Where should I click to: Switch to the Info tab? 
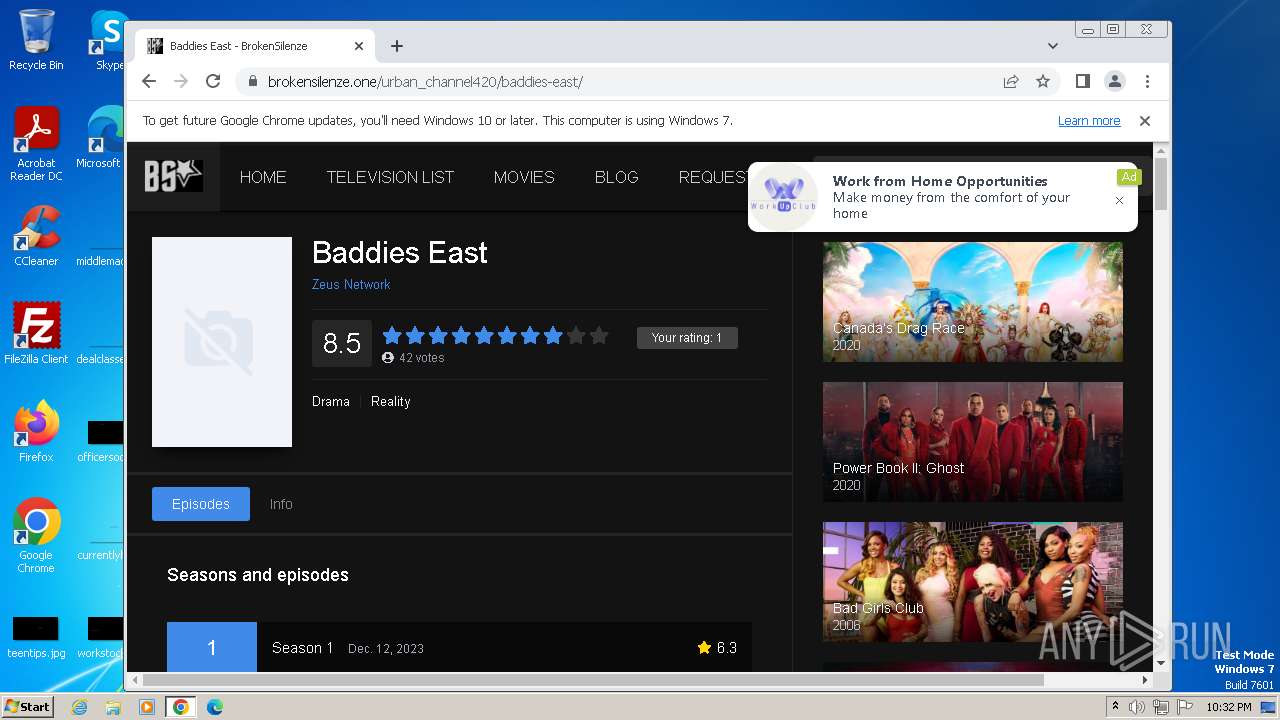281,504
